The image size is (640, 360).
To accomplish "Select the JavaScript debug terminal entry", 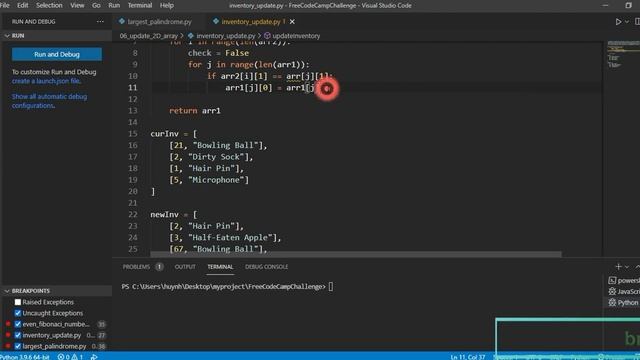I will [624, 291].
